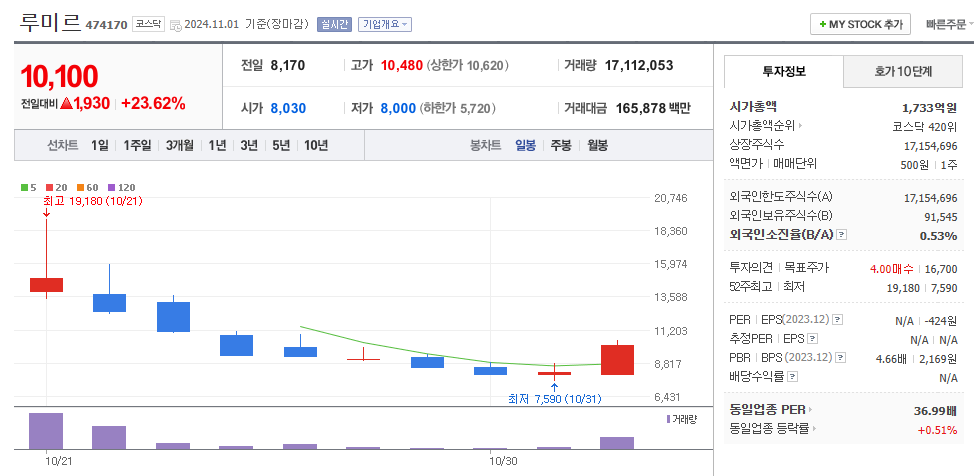The image size is (980, 476).
Task: Click the 시가총액 1,733억원 value
Action: tap(929, 107)
